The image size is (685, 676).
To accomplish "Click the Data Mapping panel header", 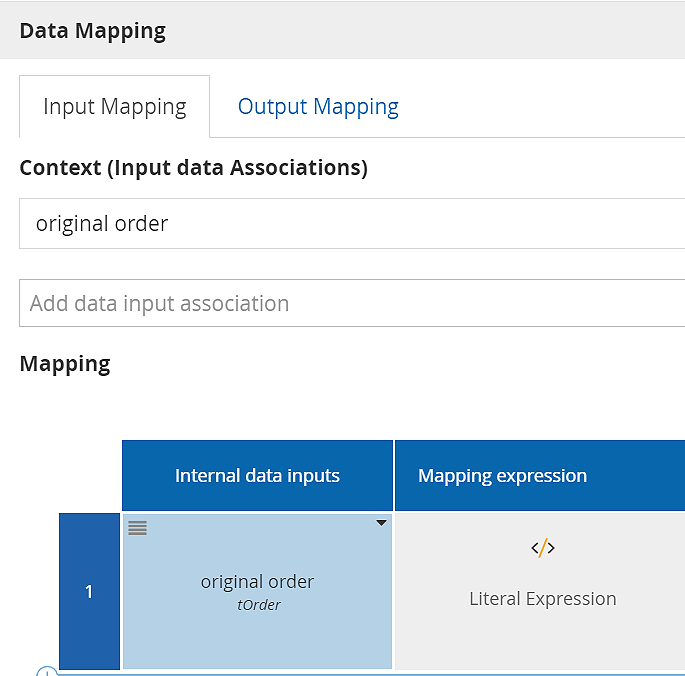I will pos(93,31).
